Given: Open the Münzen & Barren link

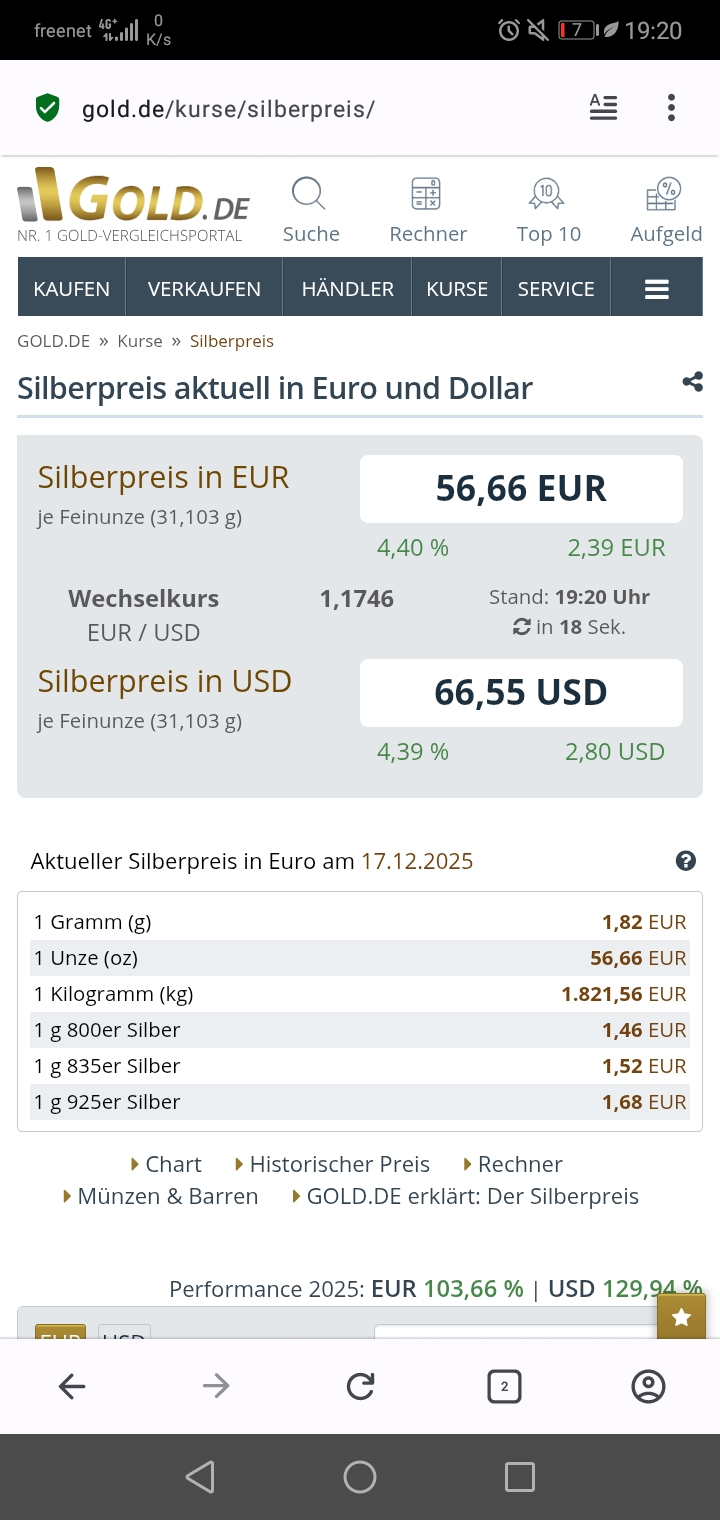Looking at the screenshot, I should [167, 1196].
